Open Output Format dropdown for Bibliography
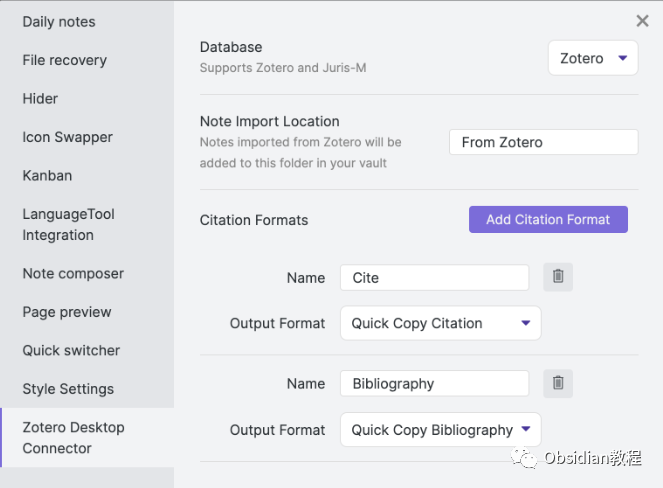This screenshot has height=488, width=663. [441, 430]
